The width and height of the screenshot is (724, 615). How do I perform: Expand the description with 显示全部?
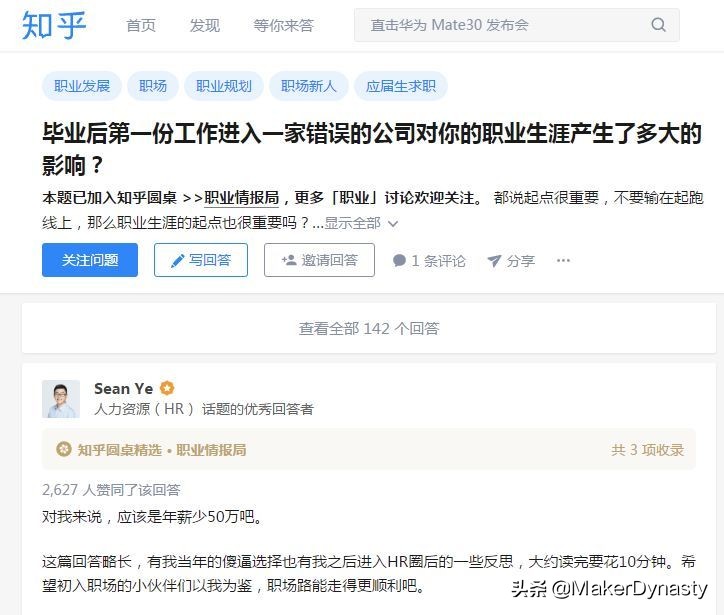click(361, 223)
